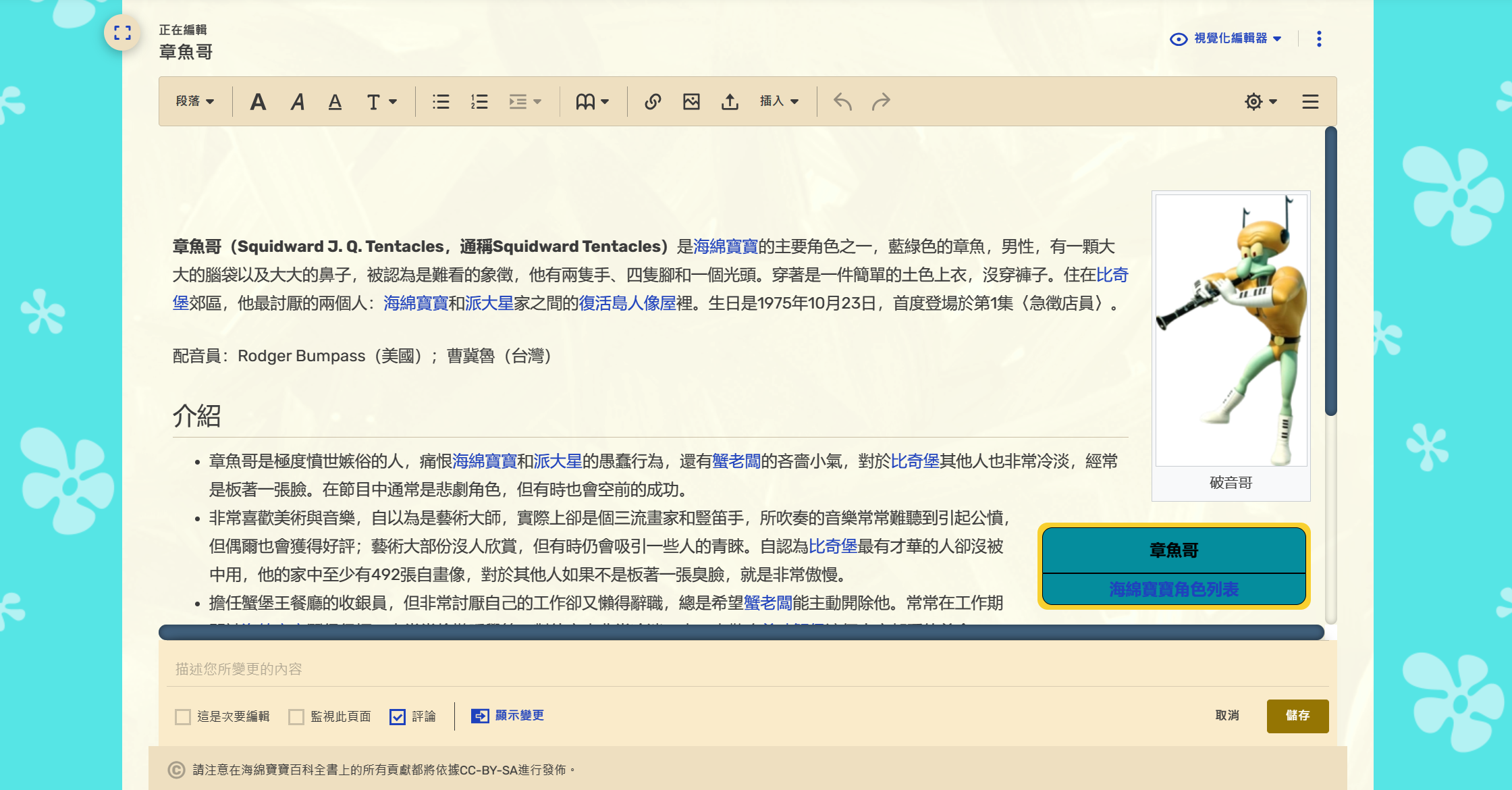Apply italic text formatting
Screen dimensions: 1512x790
coord(297,102)
